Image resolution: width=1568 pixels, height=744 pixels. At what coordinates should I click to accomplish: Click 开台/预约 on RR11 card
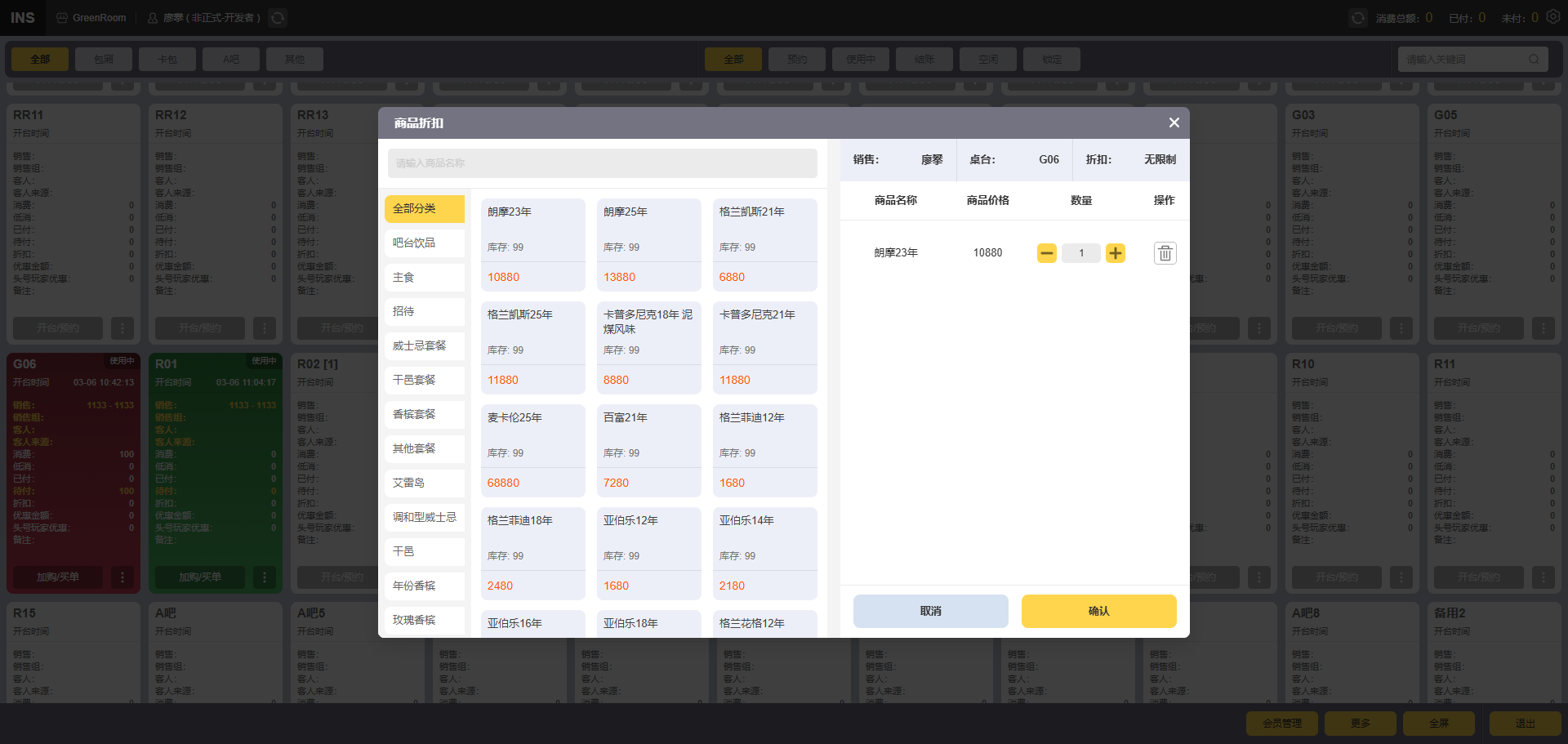(x=58, y=328)
